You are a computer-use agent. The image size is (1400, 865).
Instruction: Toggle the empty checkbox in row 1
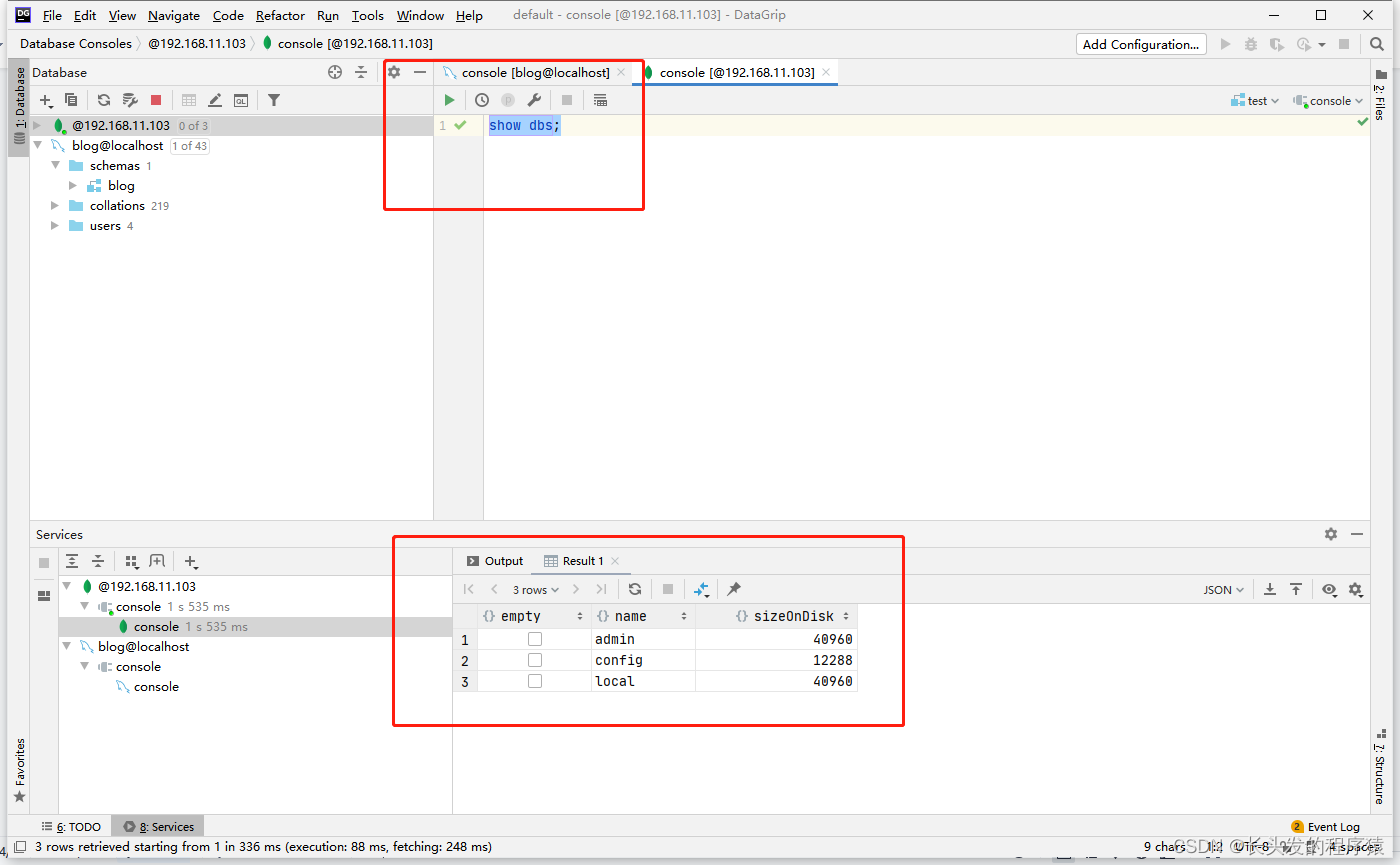(535, 639)
